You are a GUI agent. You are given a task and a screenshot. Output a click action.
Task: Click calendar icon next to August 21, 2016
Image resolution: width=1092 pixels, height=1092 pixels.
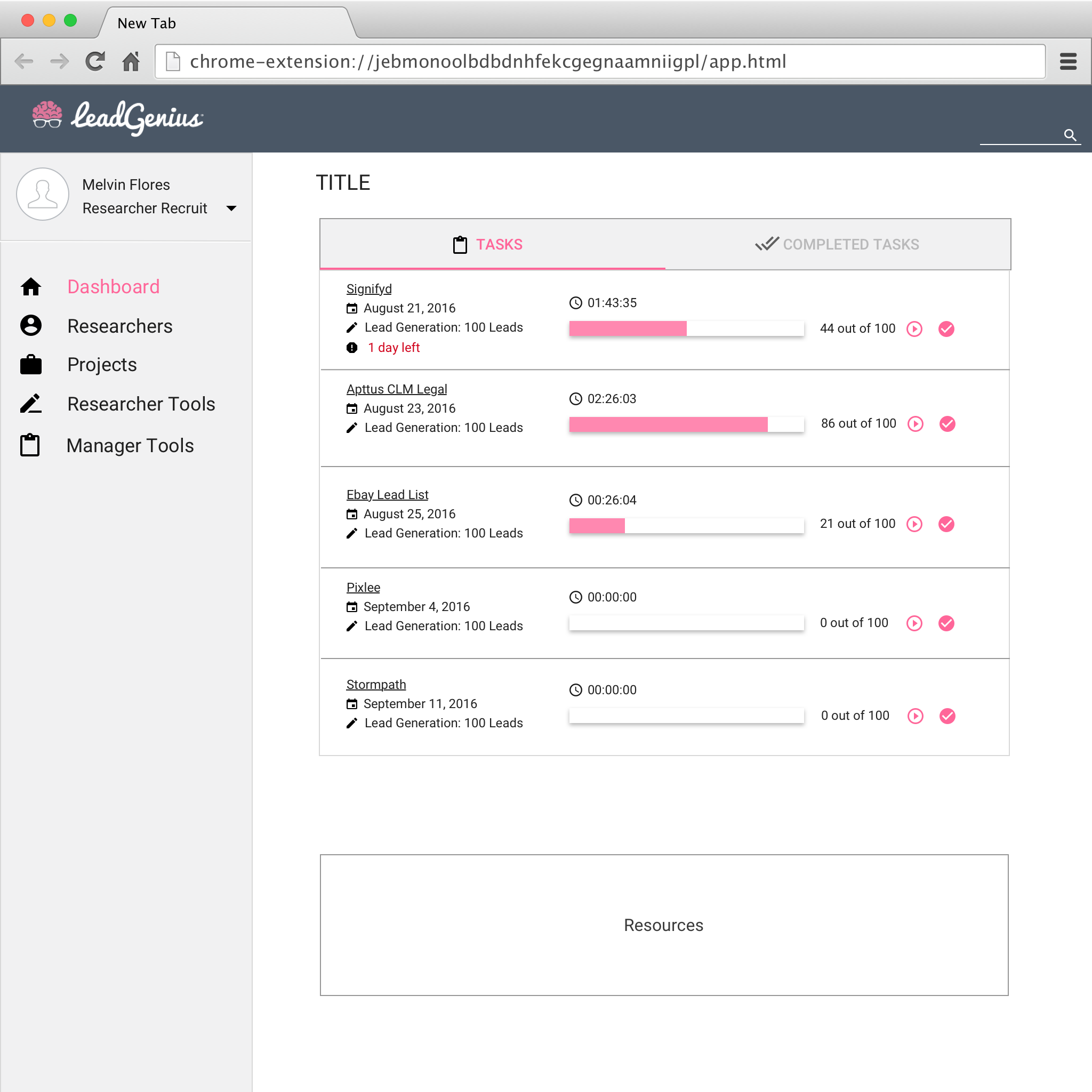pos(351,308)
